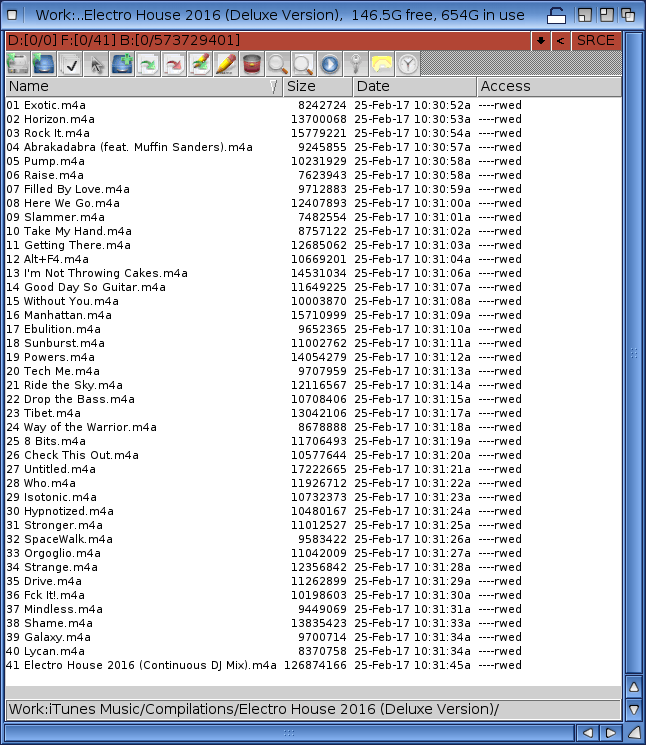Click the red trash Delete icon
The width and height of the screenshot is (646, 745).
[252, 64]
